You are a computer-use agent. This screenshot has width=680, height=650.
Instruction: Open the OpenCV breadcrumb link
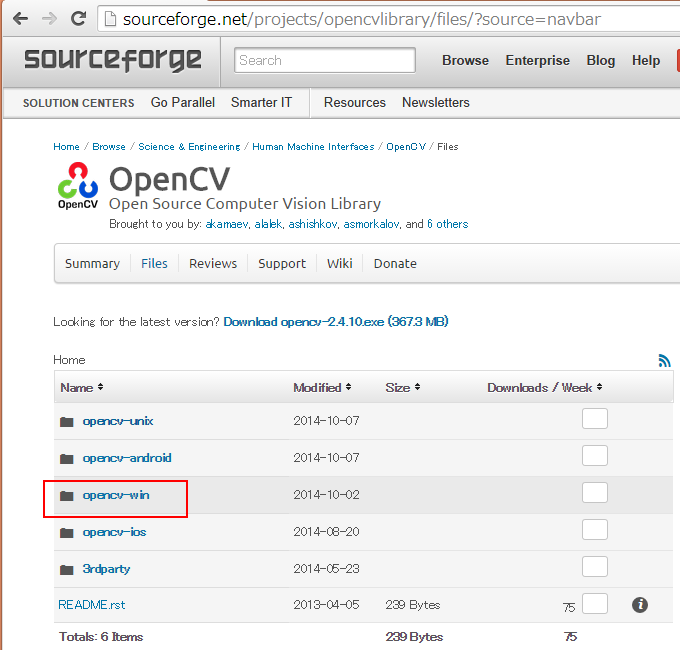tap(406, 147)
